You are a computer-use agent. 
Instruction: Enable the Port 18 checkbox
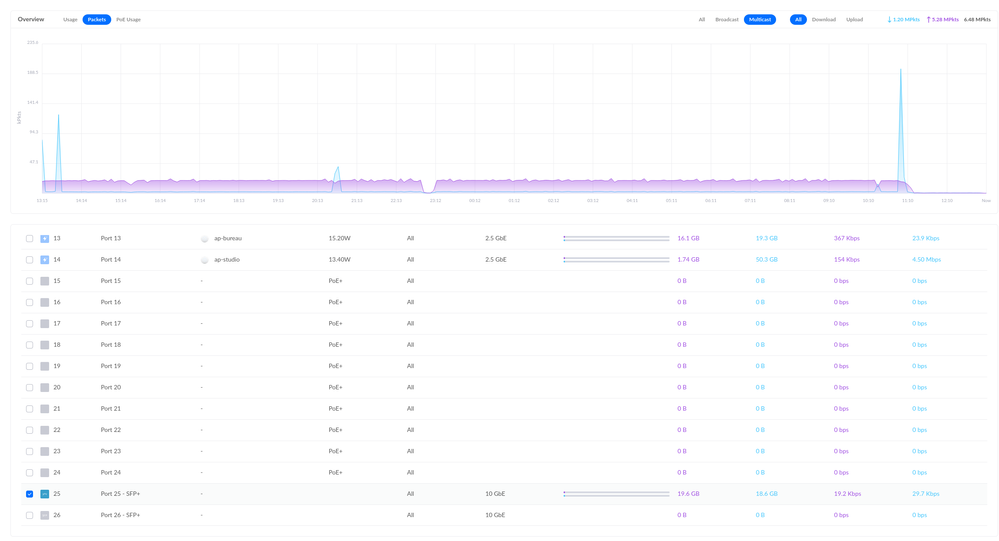(x=29, y=345)
